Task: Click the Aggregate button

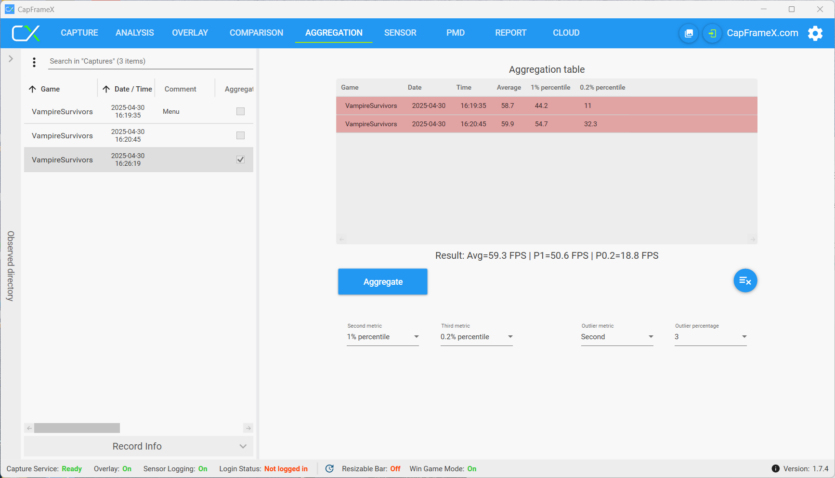Action: [x=383, y=282]
